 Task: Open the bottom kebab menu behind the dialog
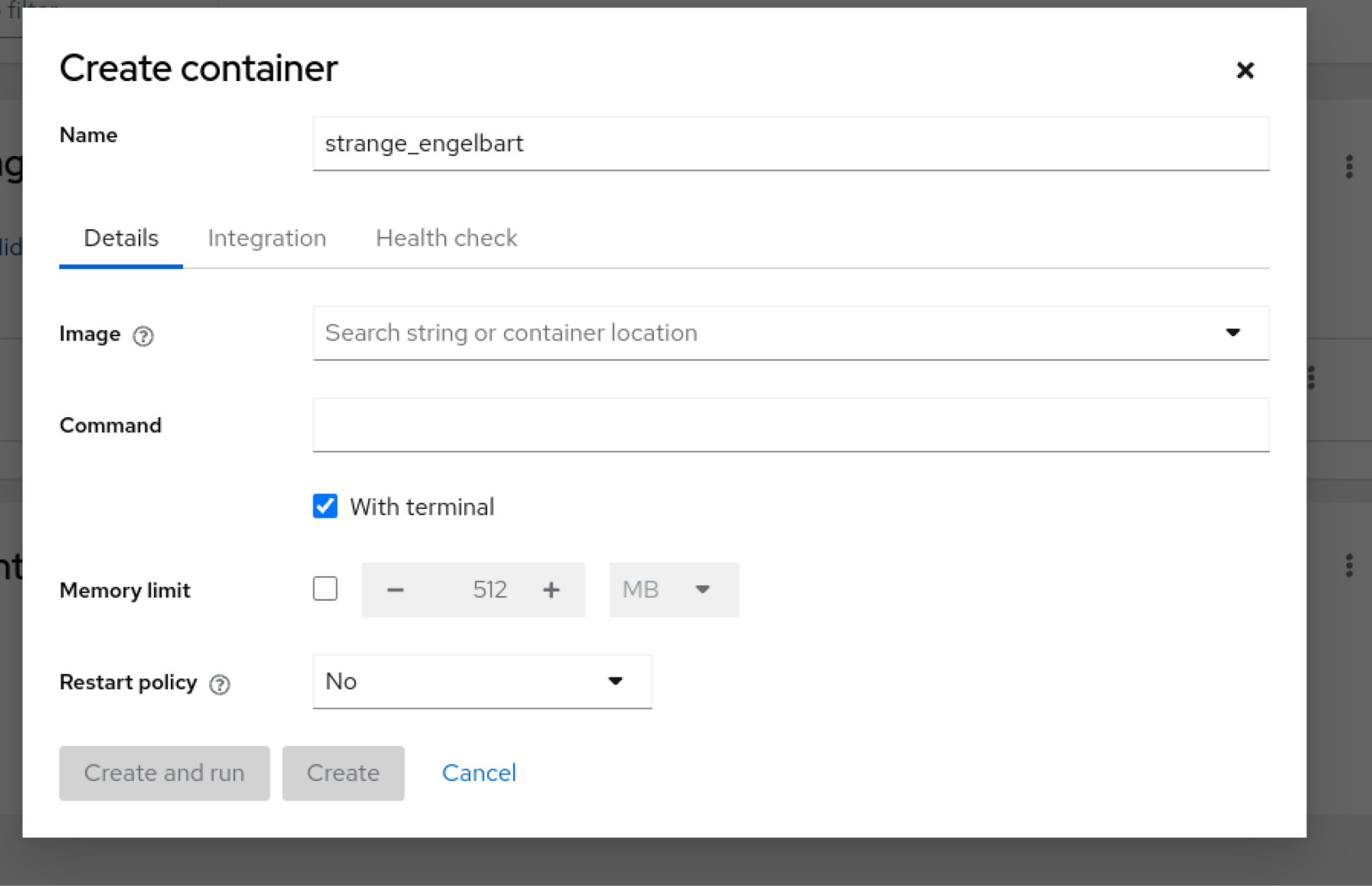point(1349,565)
